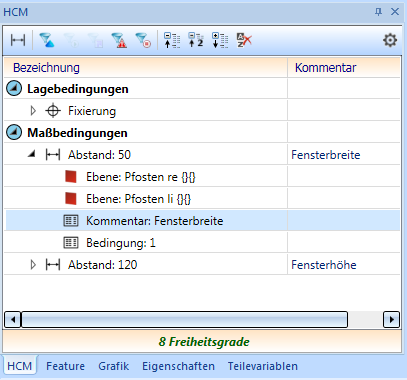Click the Fensterhöhe comment cell
This screenshot has width=407, height=380.
coord(344,265)
